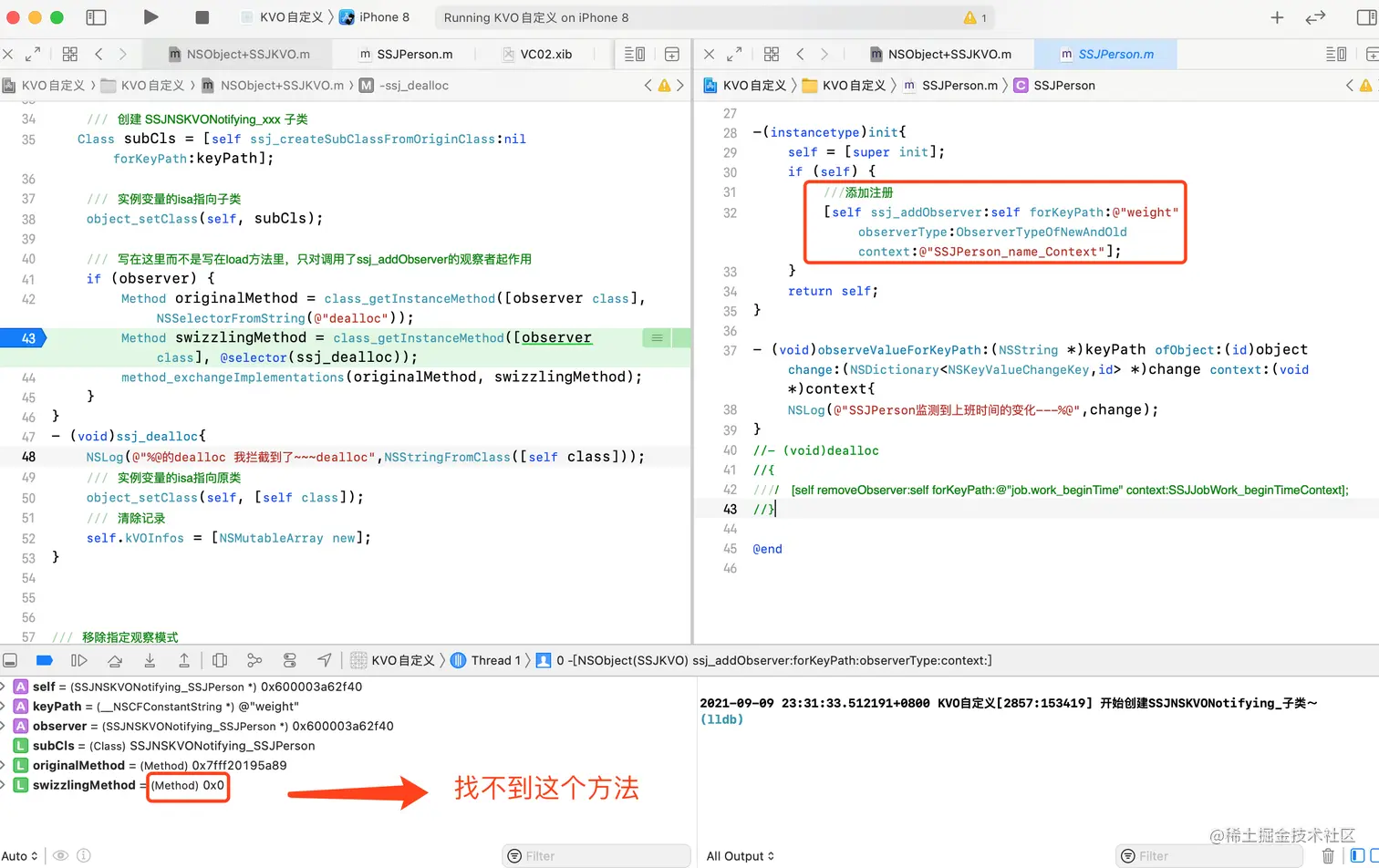Click the Simulate Location arrow icon
Viewport: 1379px width, 868px height.
(x=325, y=660)
